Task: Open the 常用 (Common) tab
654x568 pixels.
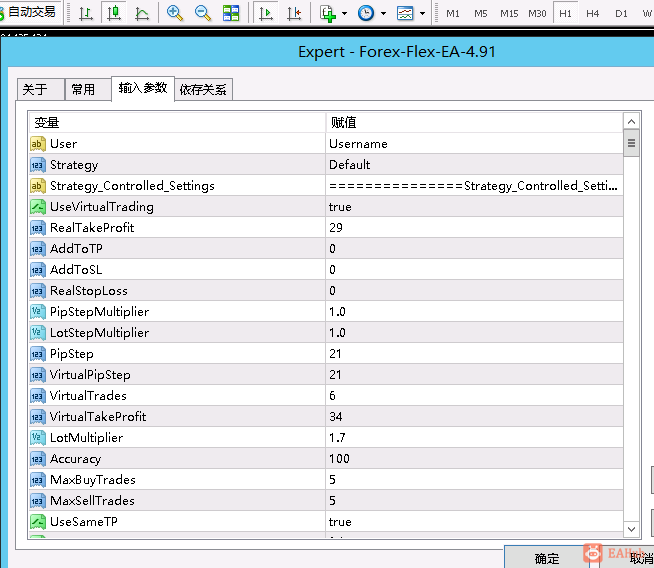Action: (88, 89)
